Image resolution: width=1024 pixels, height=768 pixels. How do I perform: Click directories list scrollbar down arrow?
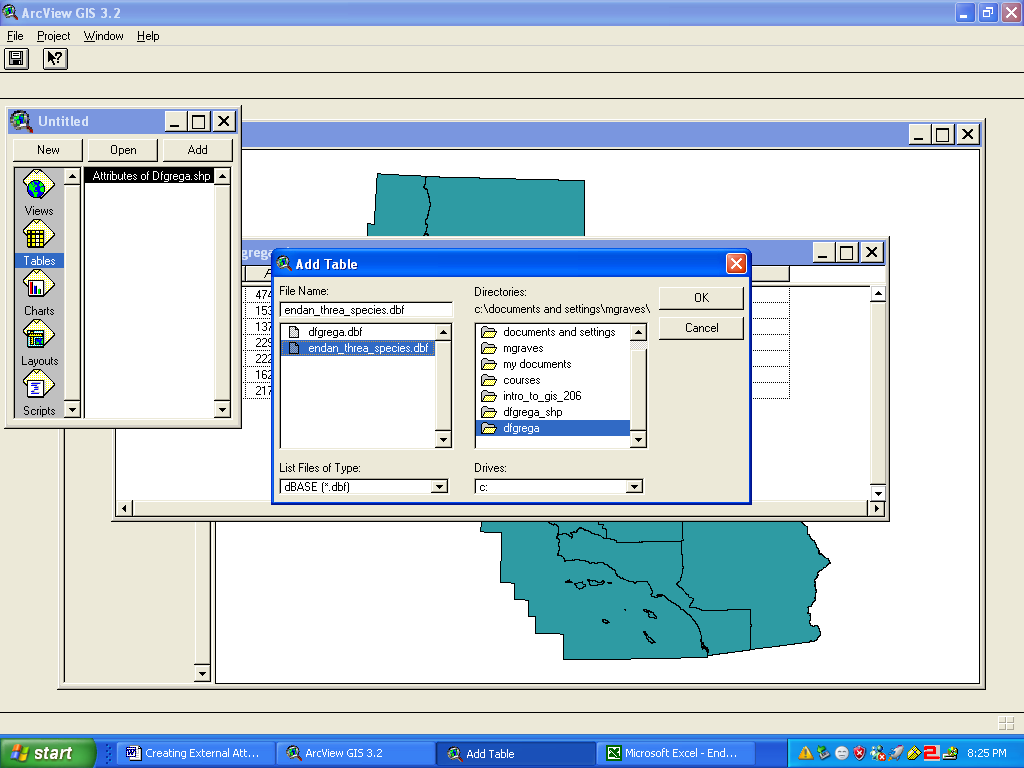coord(638,440)
